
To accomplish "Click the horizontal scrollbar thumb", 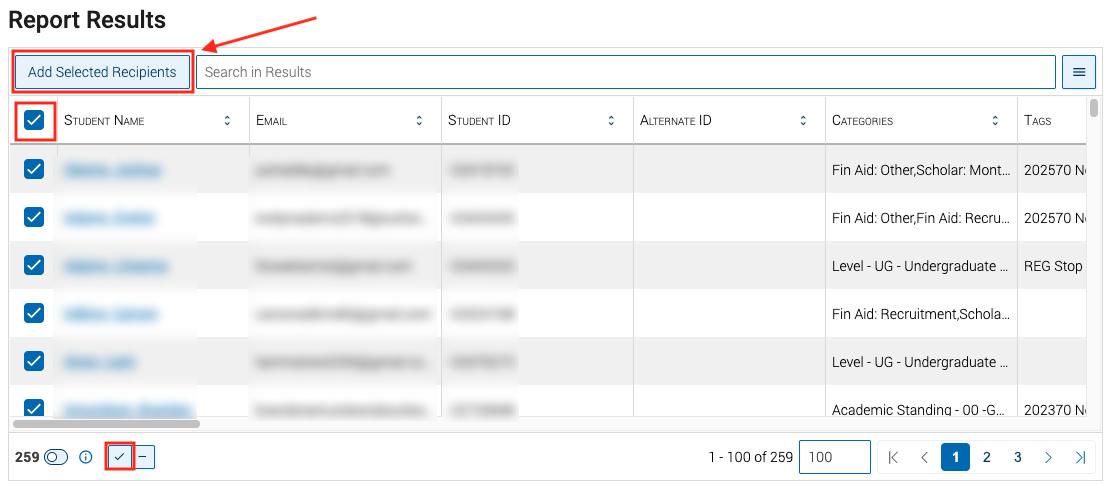I will (x=107, y=424).
